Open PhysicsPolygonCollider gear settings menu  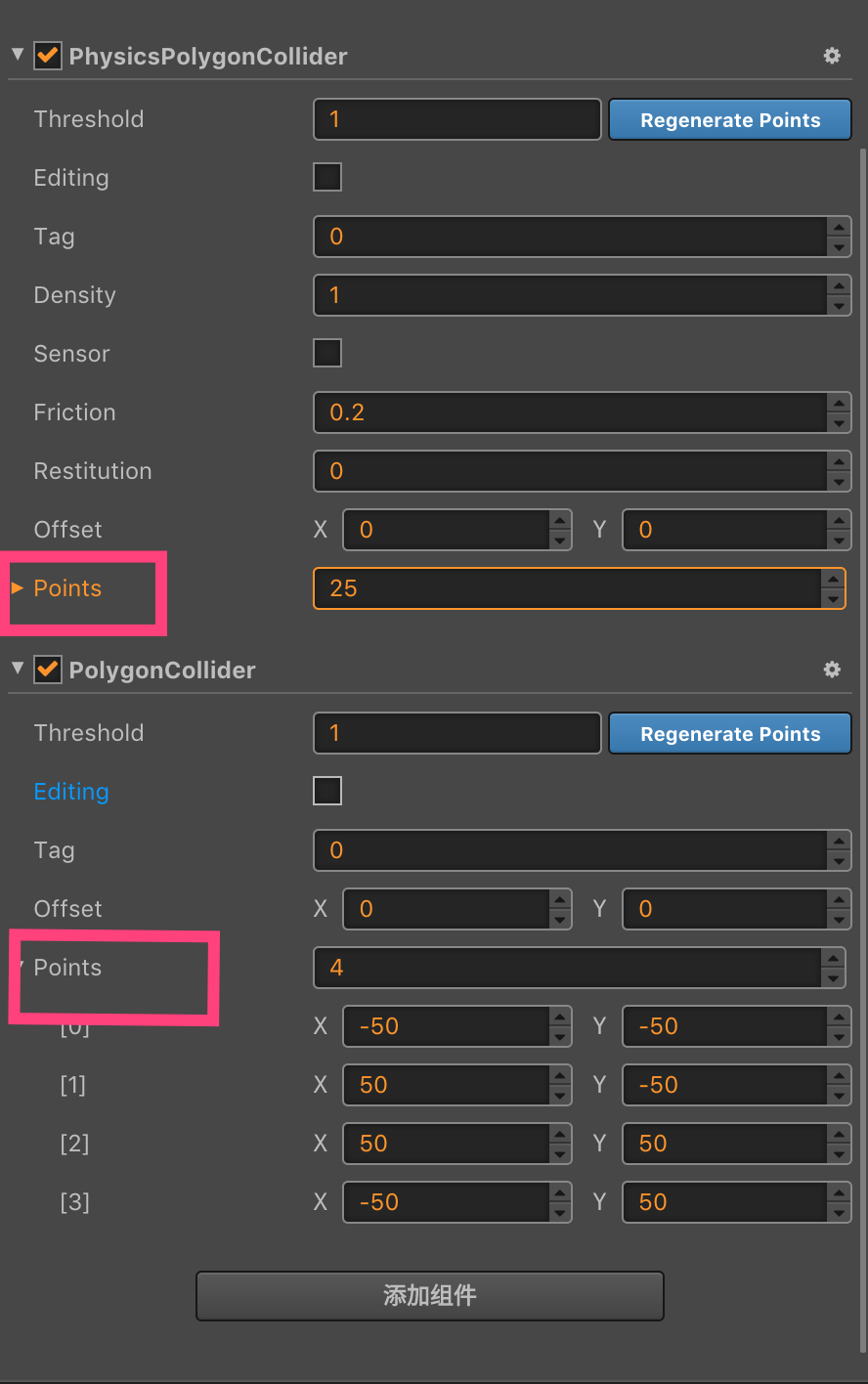coord(832,56)
